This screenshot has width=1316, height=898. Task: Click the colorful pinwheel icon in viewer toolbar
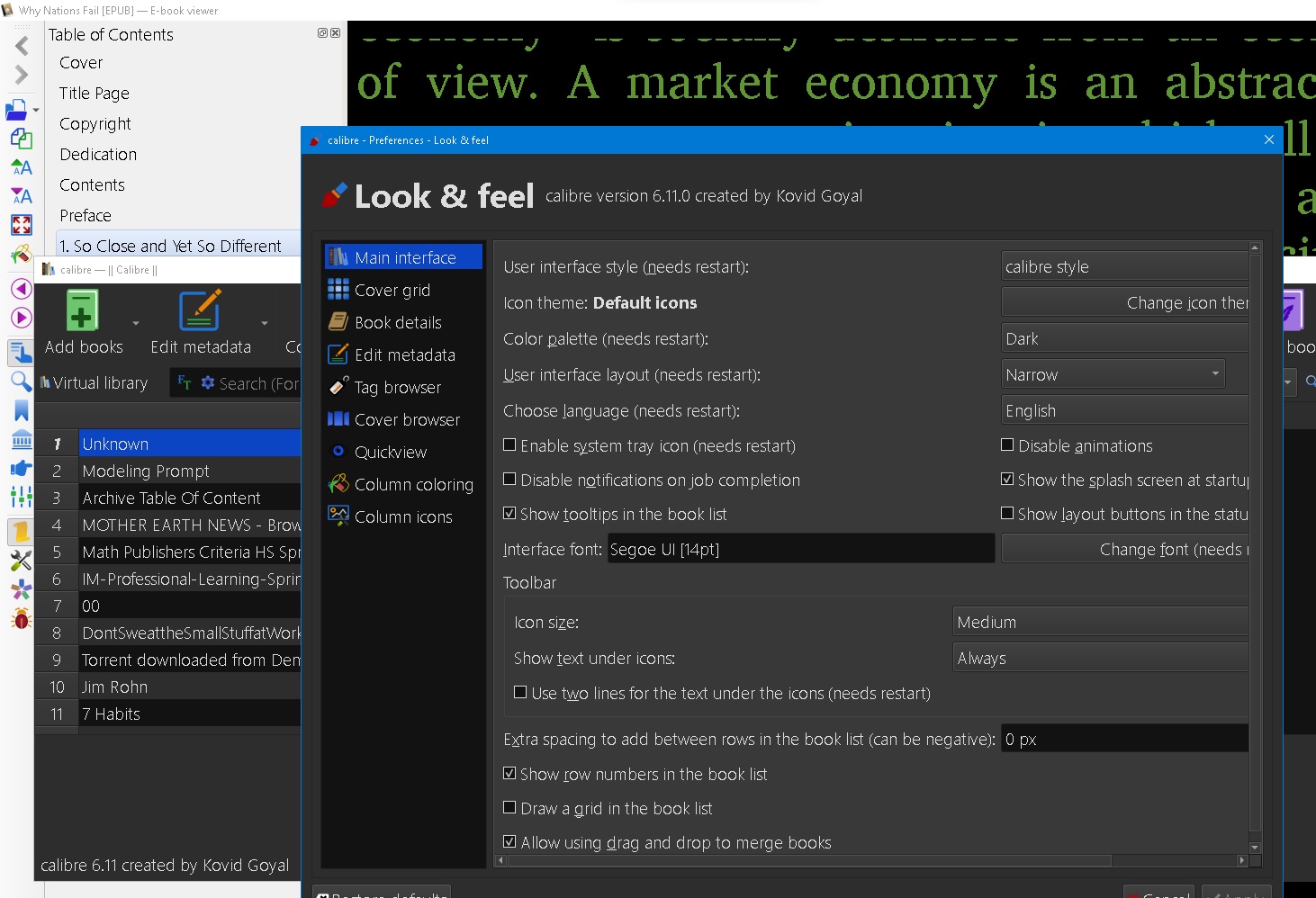[22, 590]
